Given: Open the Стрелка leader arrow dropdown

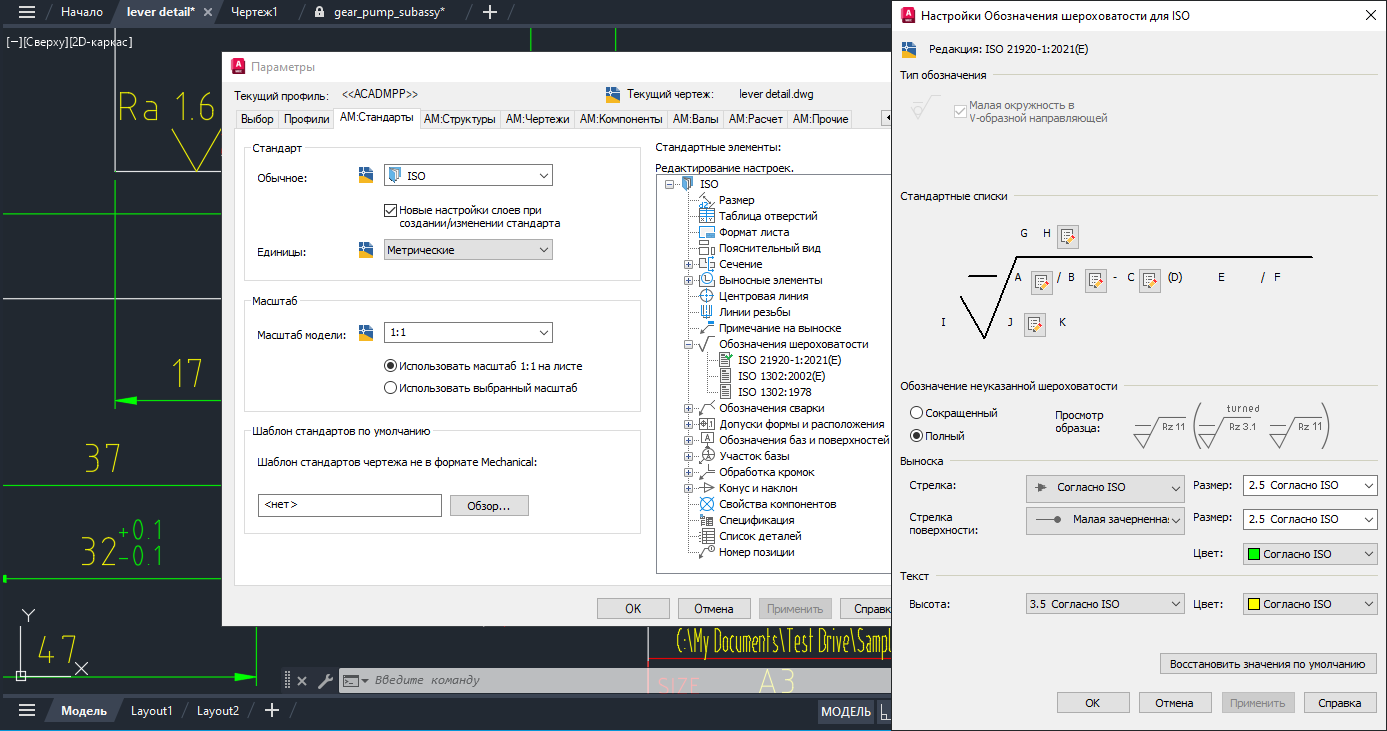Looking at the screenshot, I should [x=1105, y=487].
